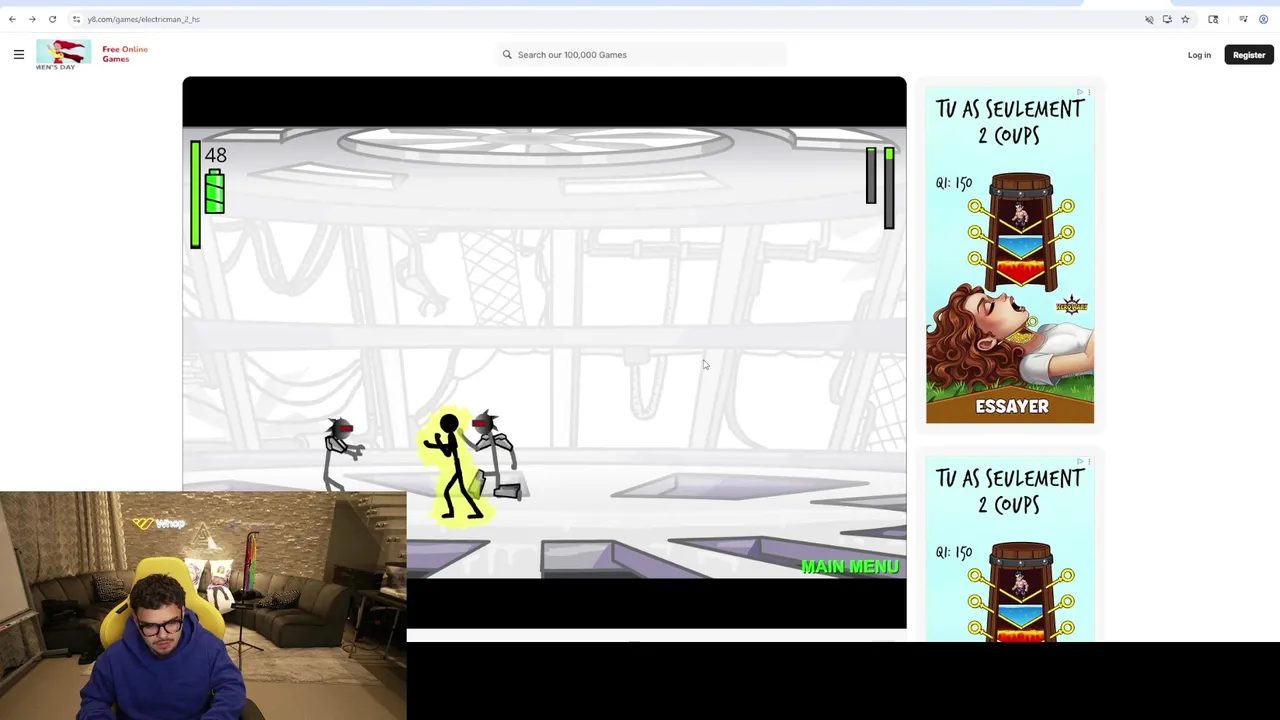Viewport: 1280px width, 720px height.
Task: Click the player's green health bar
Action: [x=195, y=194]
